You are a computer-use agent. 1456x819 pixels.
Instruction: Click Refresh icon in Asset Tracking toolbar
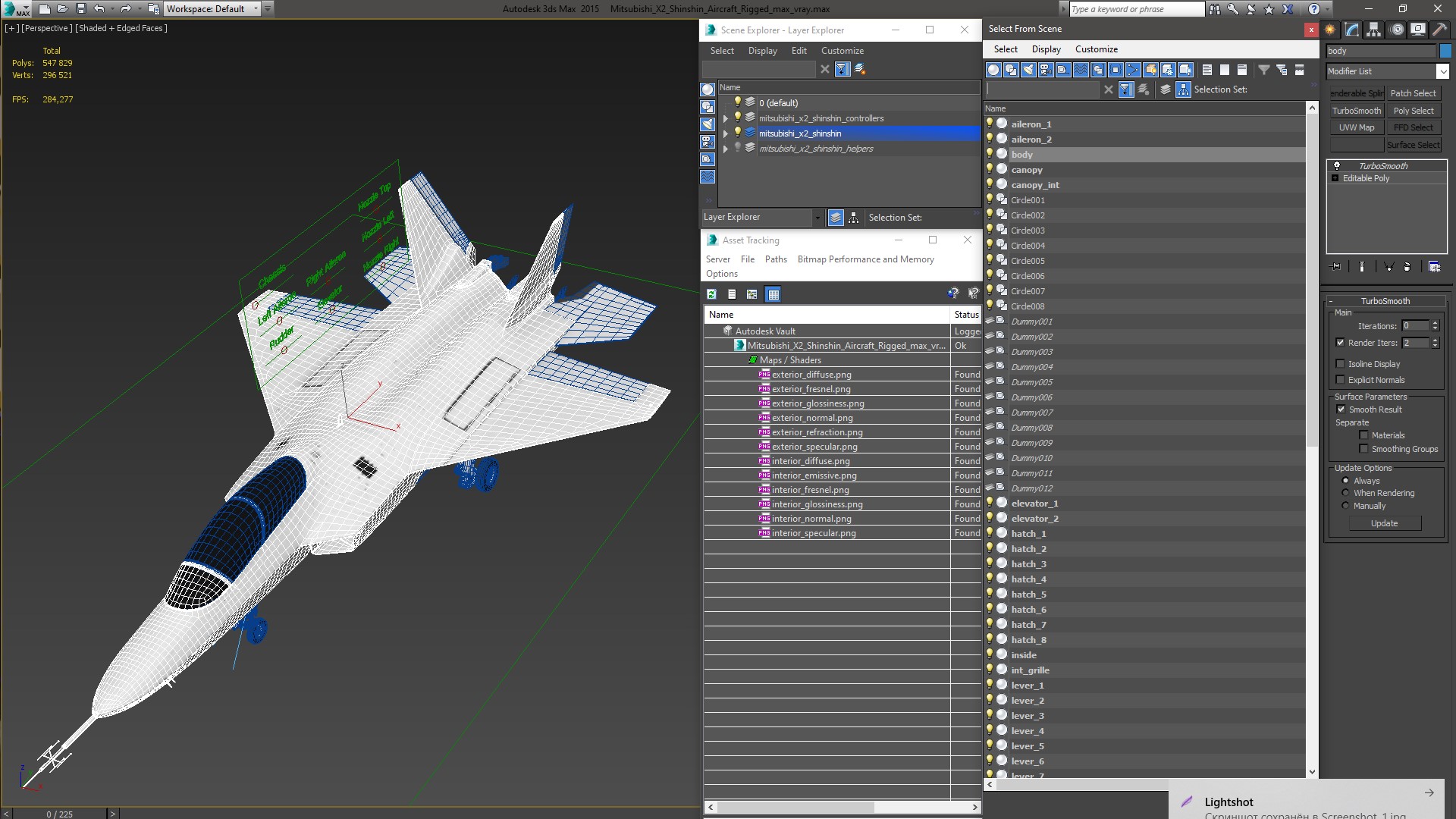[711, 294]
